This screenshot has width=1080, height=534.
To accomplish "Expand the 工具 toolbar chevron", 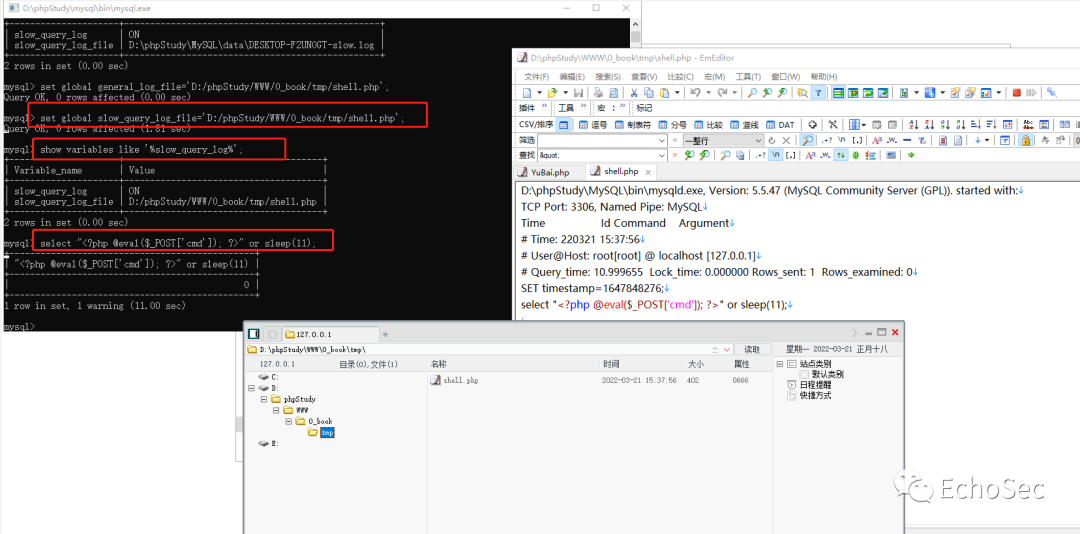I will click(583, 106).
